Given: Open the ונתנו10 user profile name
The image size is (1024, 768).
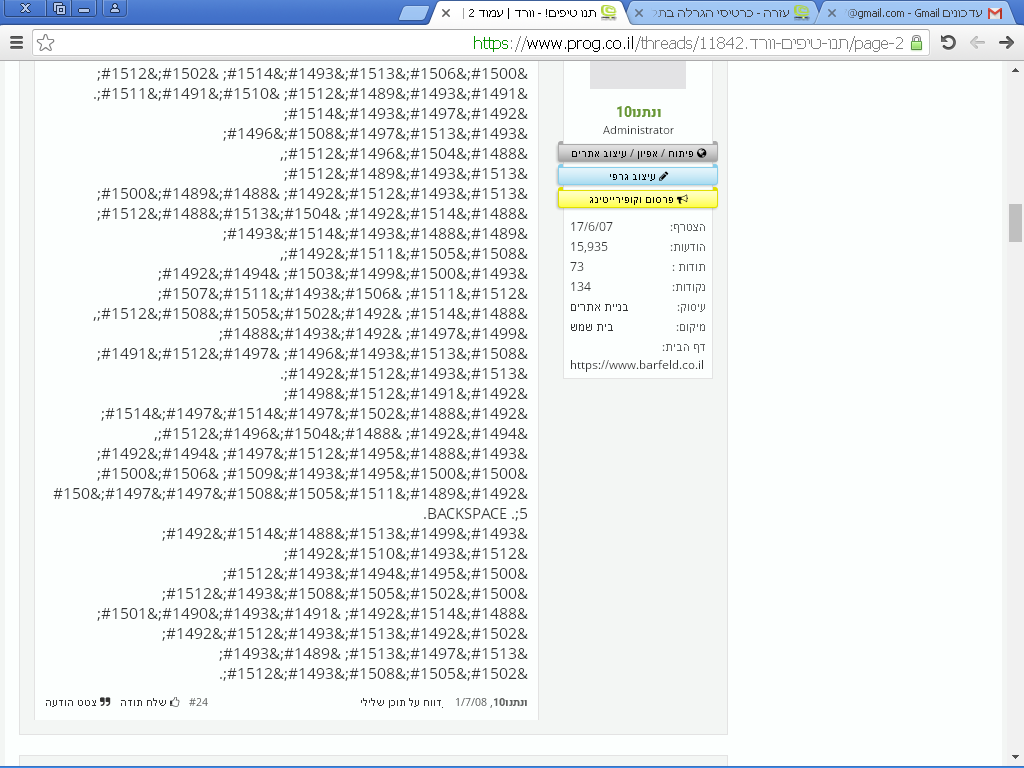Looking at the screenshot, I should (638, 112).
